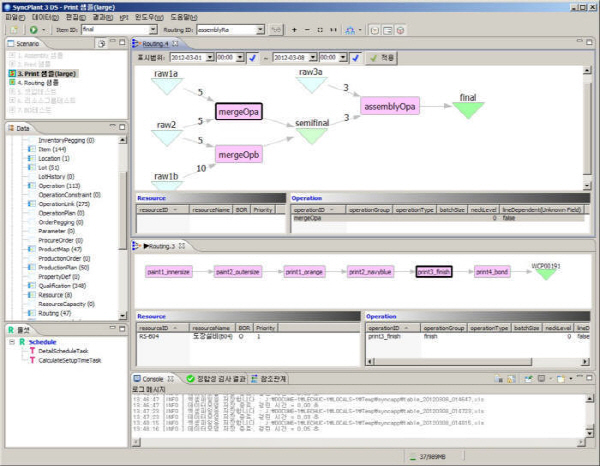
Task: Click the assemblyOpa node in the diagram
Action: [x=388, y=105]
